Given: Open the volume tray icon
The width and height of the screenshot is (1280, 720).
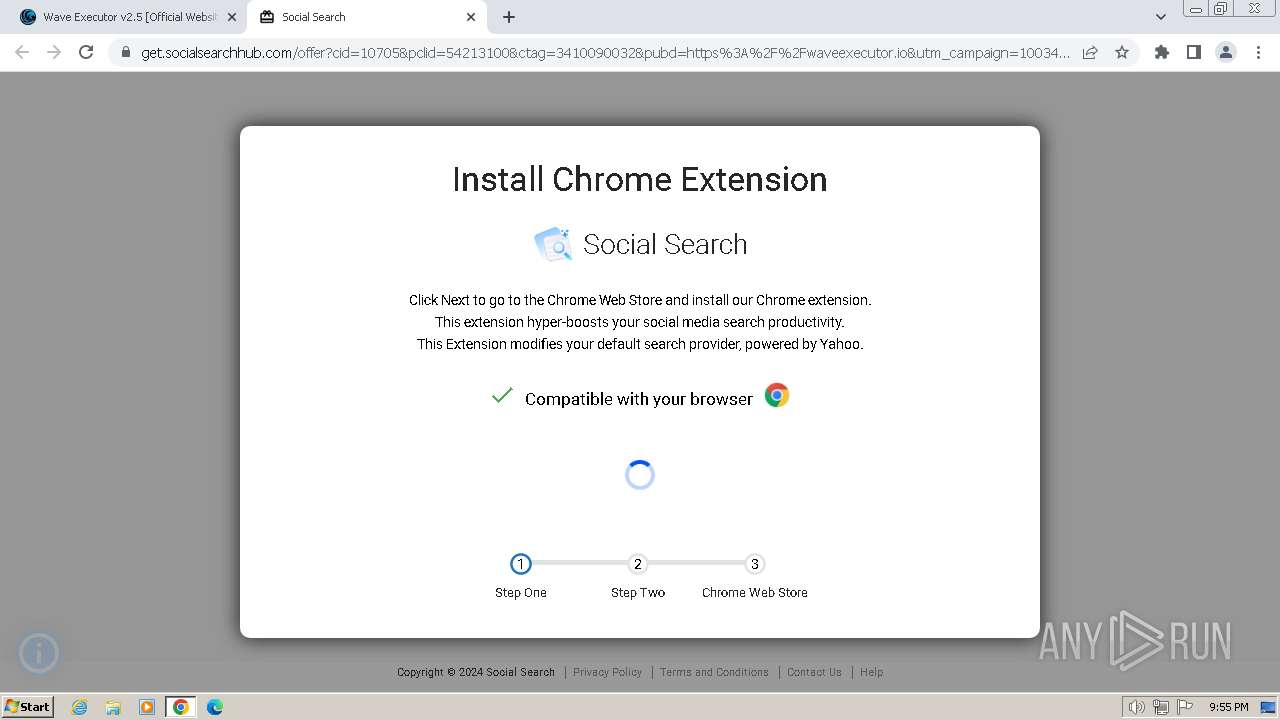Looking at the screenshot, I should [x=1137, y=707].
